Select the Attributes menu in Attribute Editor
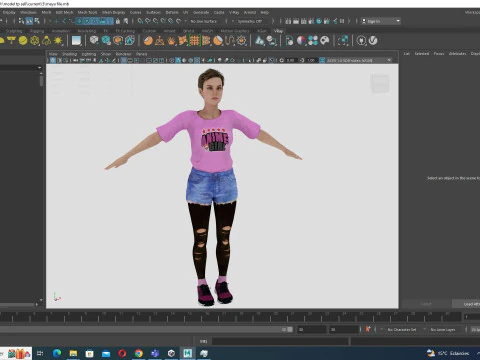 point(457,53)
